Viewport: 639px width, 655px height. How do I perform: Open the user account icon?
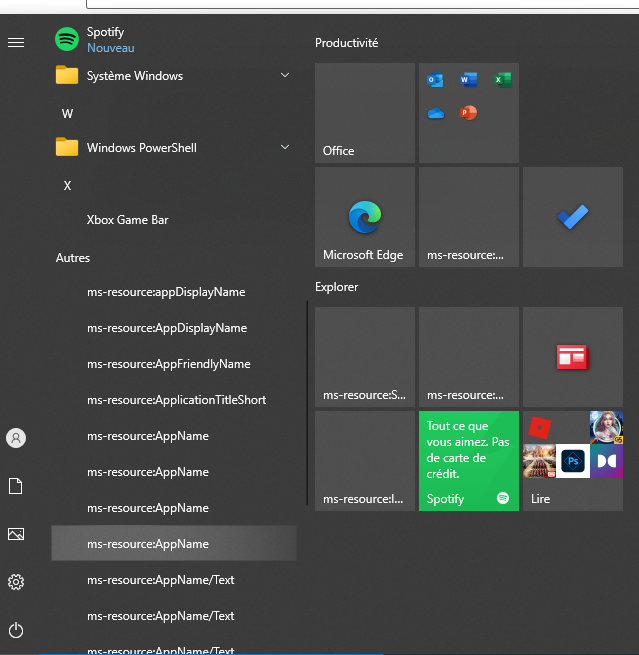click(16, 438)
